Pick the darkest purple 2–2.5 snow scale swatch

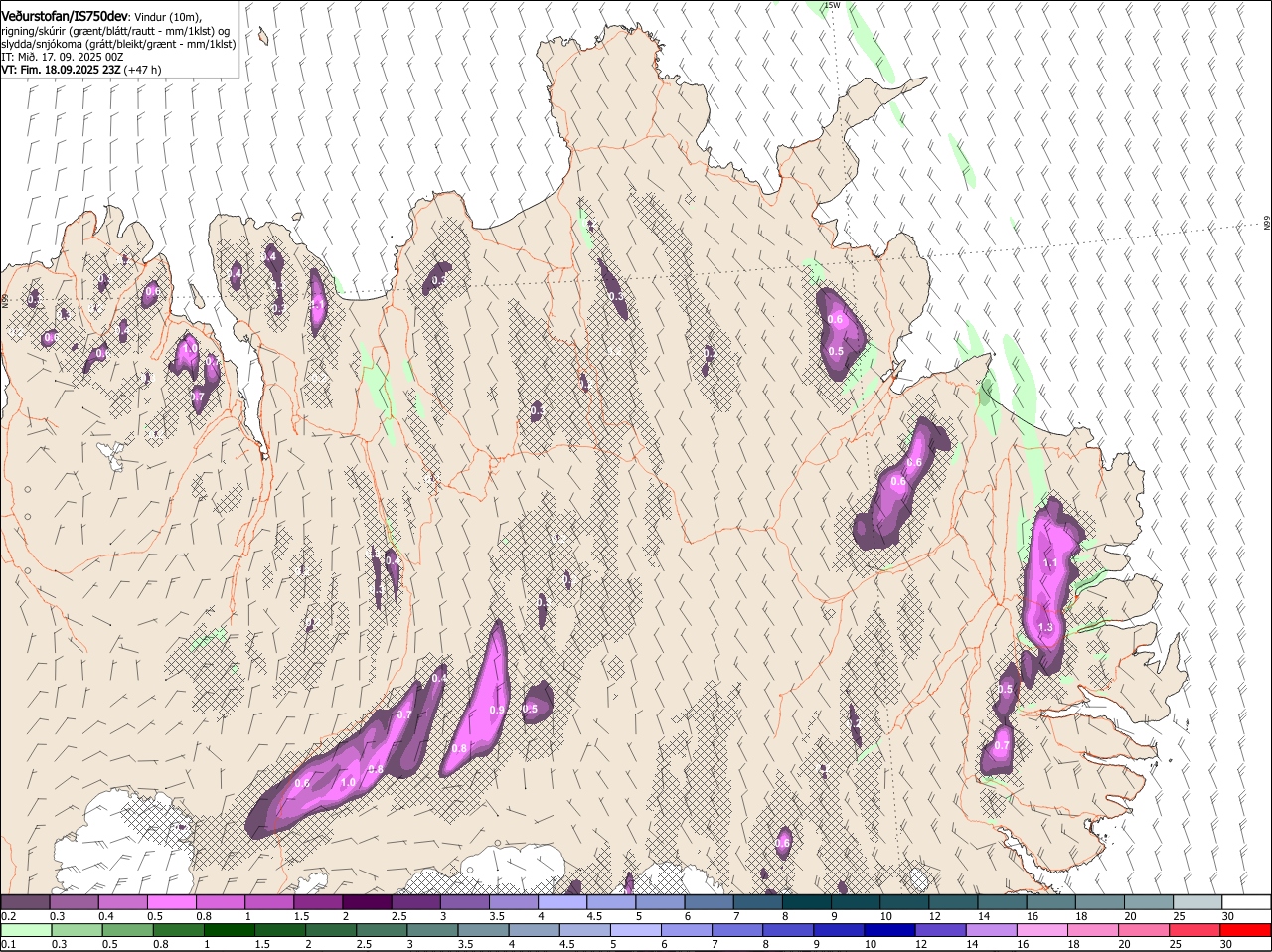[x=368, y=901]
